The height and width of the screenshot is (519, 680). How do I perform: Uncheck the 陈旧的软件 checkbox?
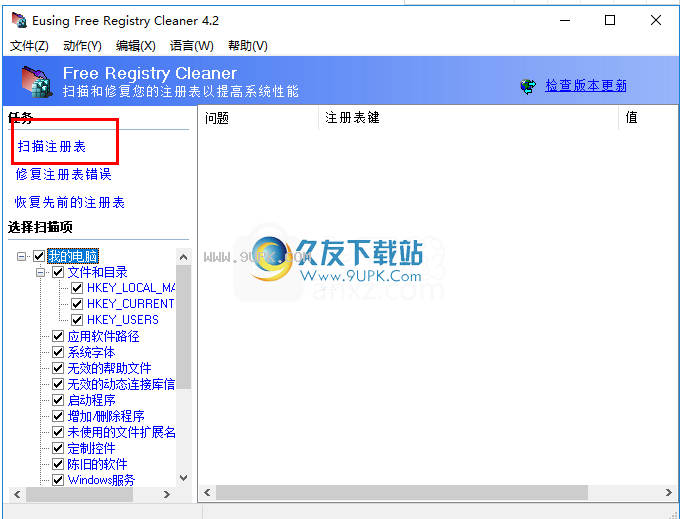click(x=58, y=464)
